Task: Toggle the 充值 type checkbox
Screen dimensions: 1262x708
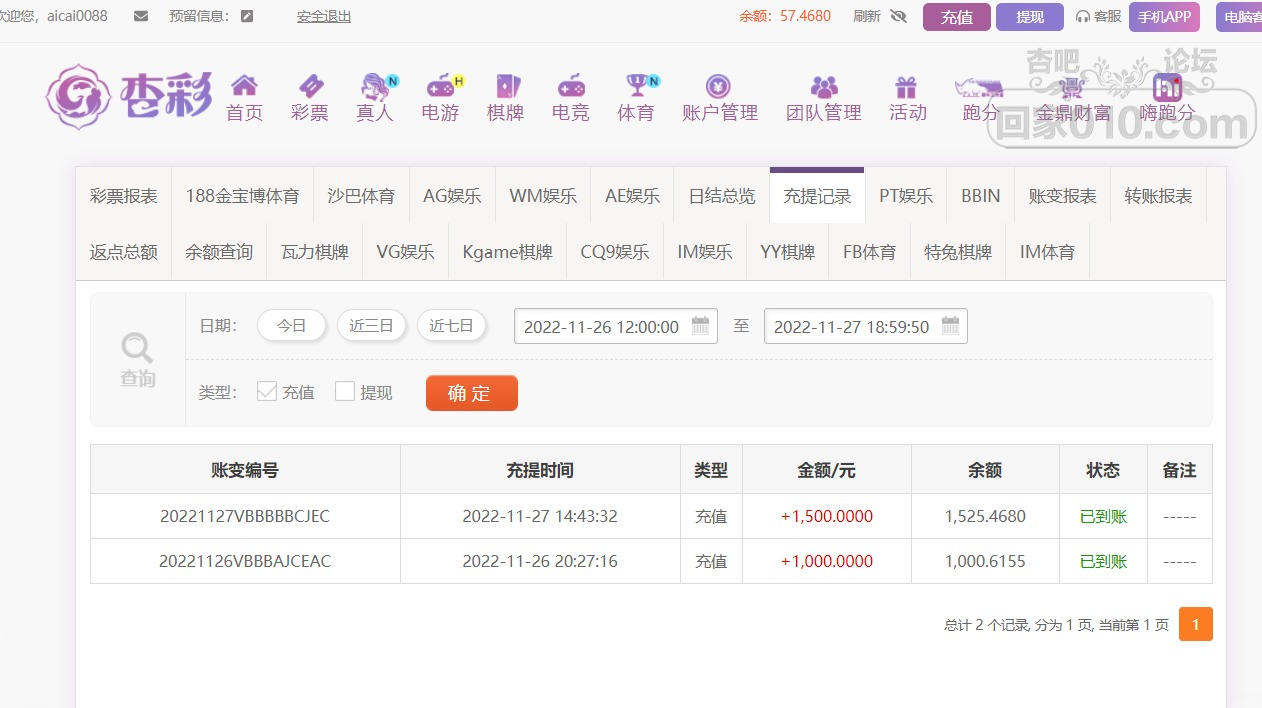Action: tap(266, 391)
